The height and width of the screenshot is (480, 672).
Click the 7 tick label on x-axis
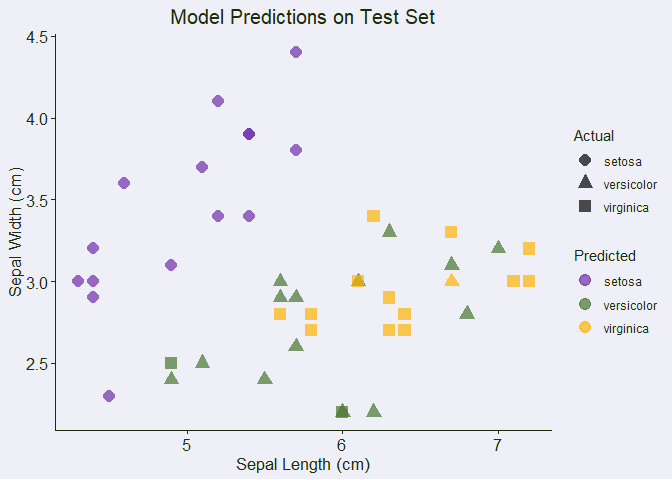click(498, 443)
